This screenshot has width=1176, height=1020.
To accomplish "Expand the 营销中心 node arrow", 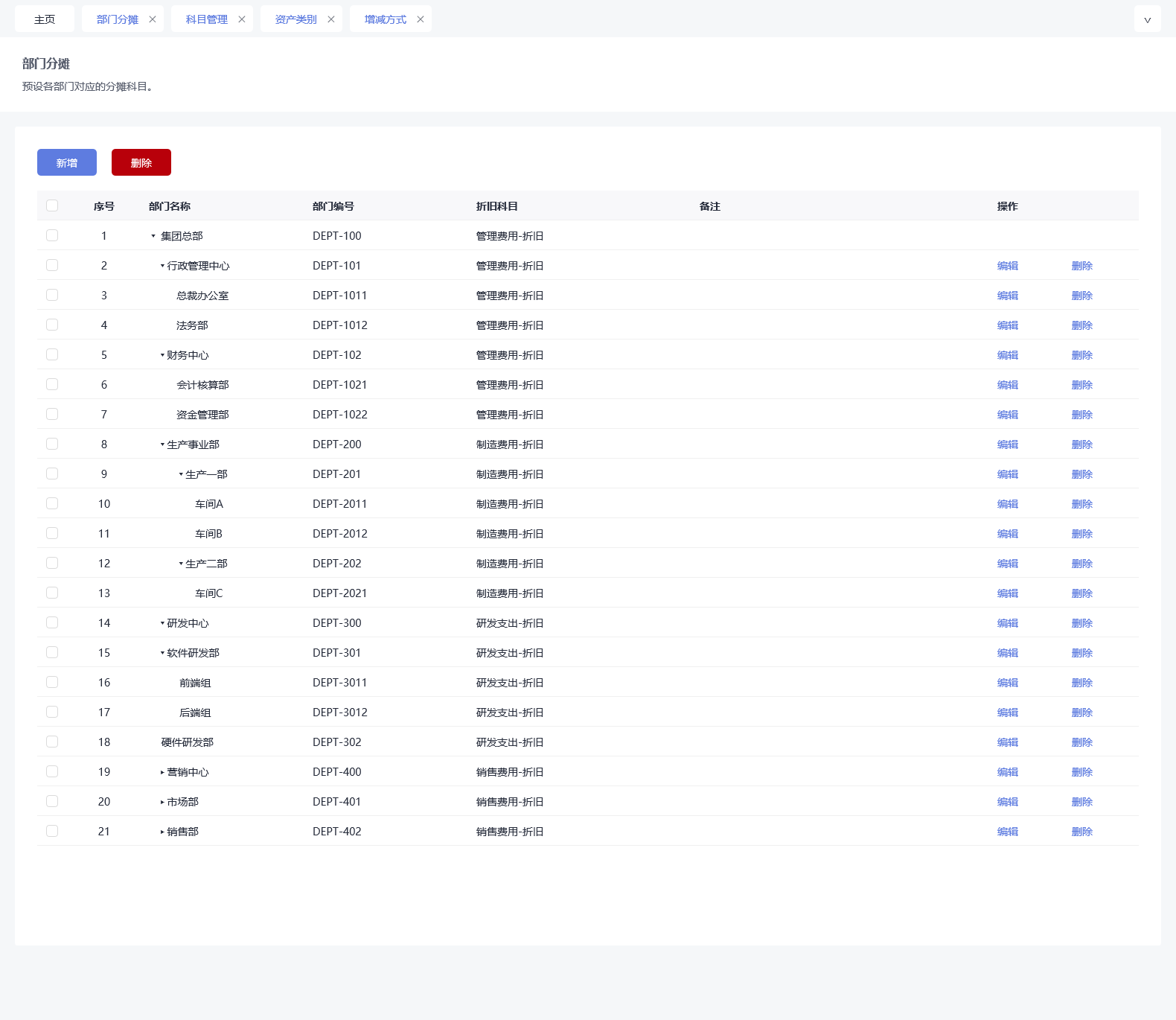I will 162,772.
